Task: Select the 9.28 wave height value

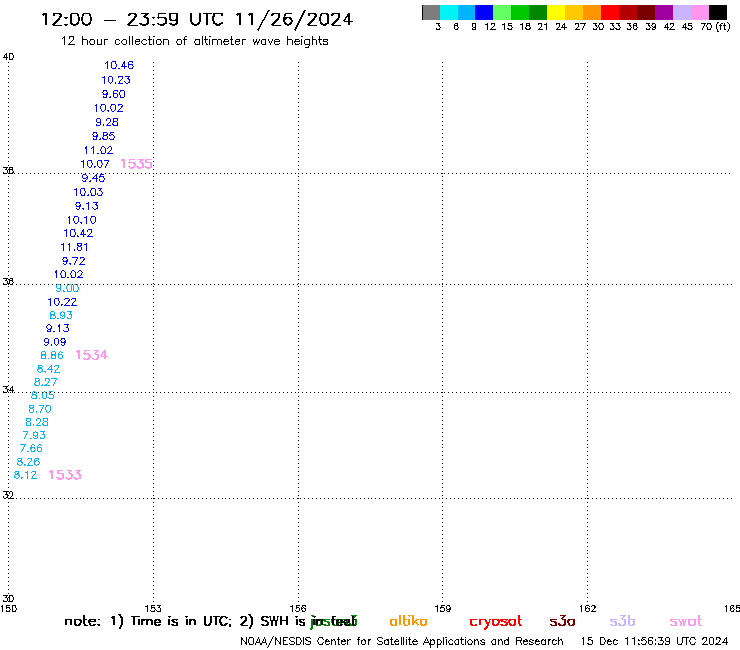Action: tap(107, 122)
